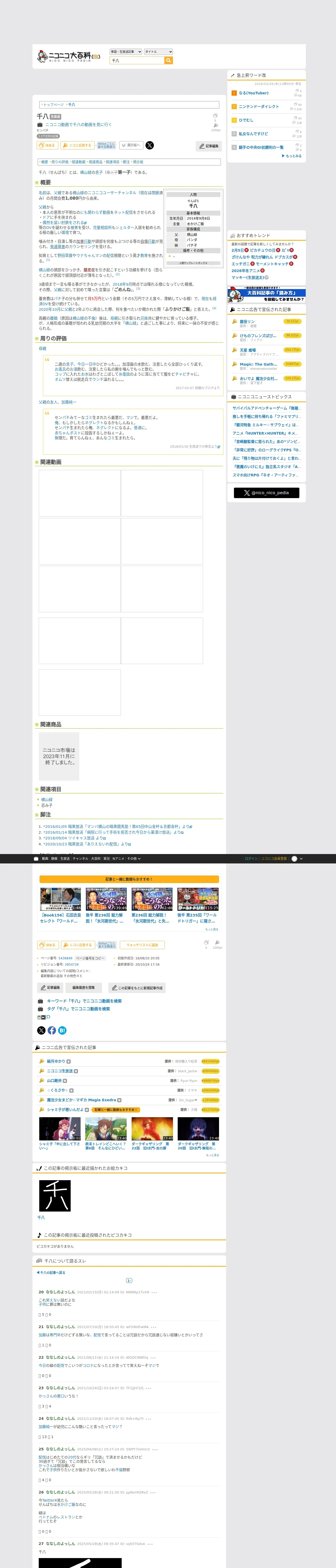This screenshot has height=1568, width=336.
Task: Open the [Book156] 石田衣良 video thumbnail
Action: [x=60, y=899]
